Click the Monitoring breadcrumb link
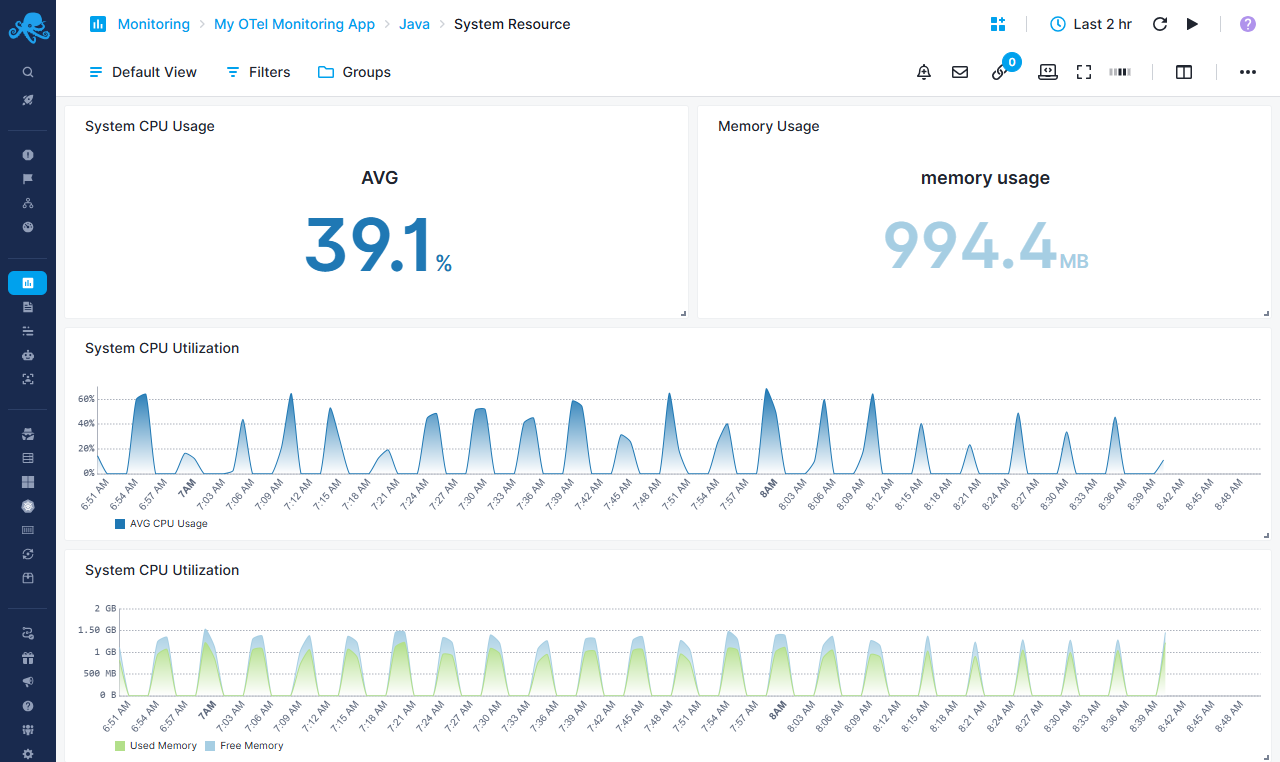The height and width of the screenshot is (762, 1280). [x=153, y=23]
